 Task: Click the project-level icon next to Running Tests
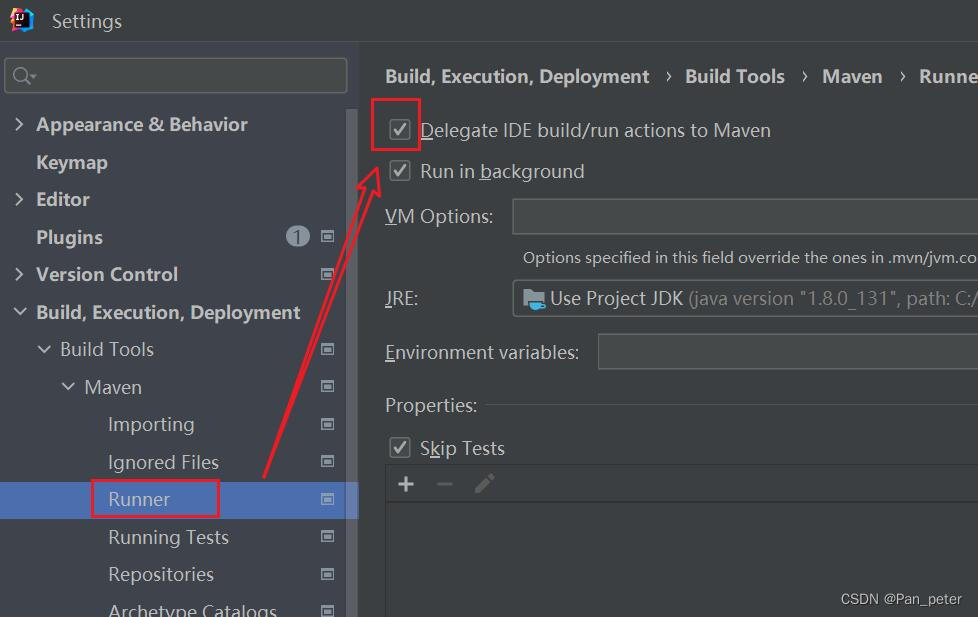pos(327,537)
